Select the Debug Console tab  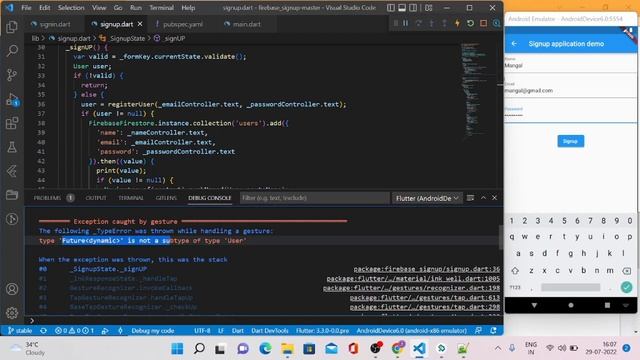[210, 198]
